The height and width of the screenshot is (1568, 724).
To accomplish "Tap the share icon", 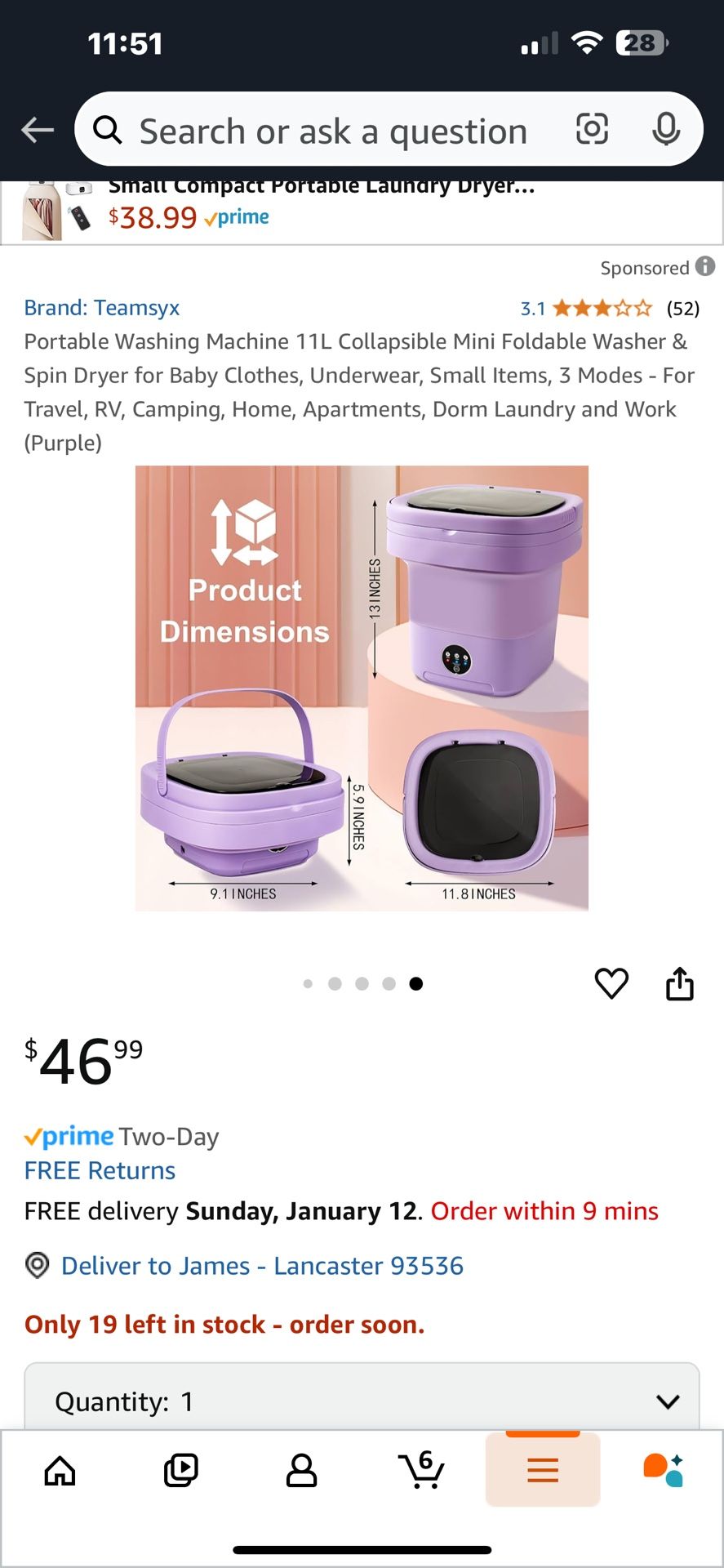I will coord(679,983).
